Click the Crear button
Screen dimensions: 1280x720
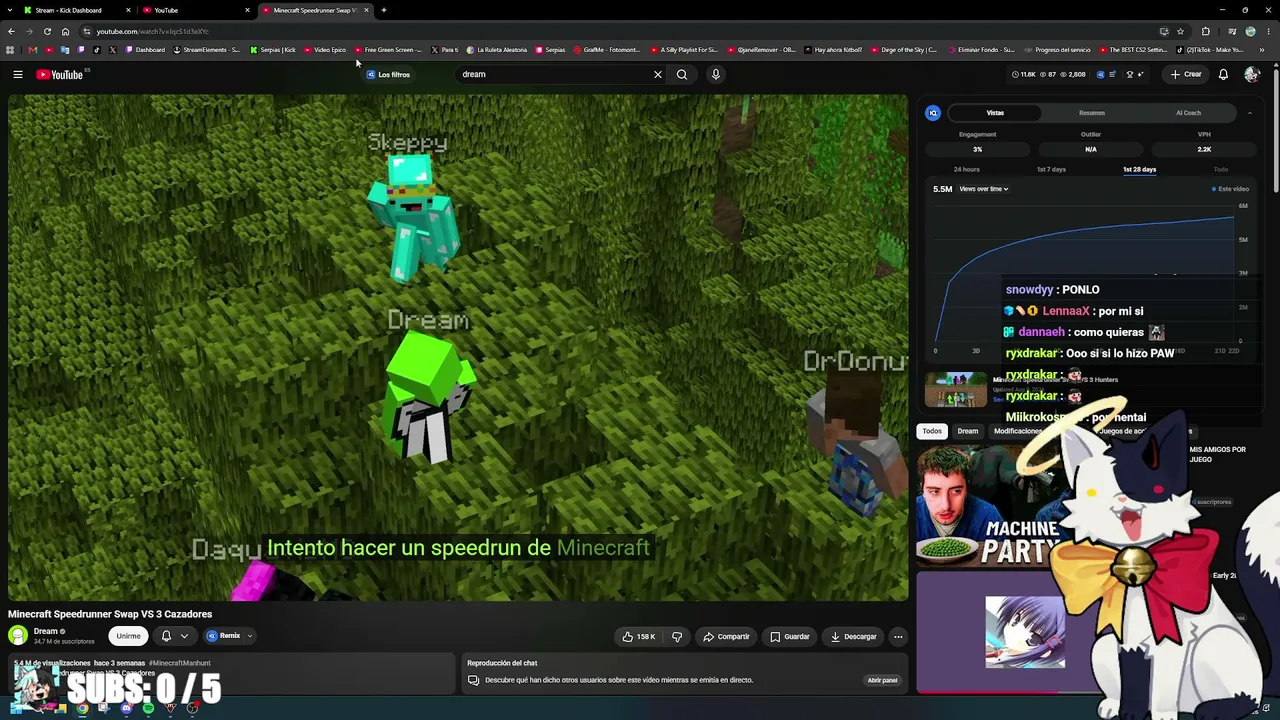coord(1186,74)
